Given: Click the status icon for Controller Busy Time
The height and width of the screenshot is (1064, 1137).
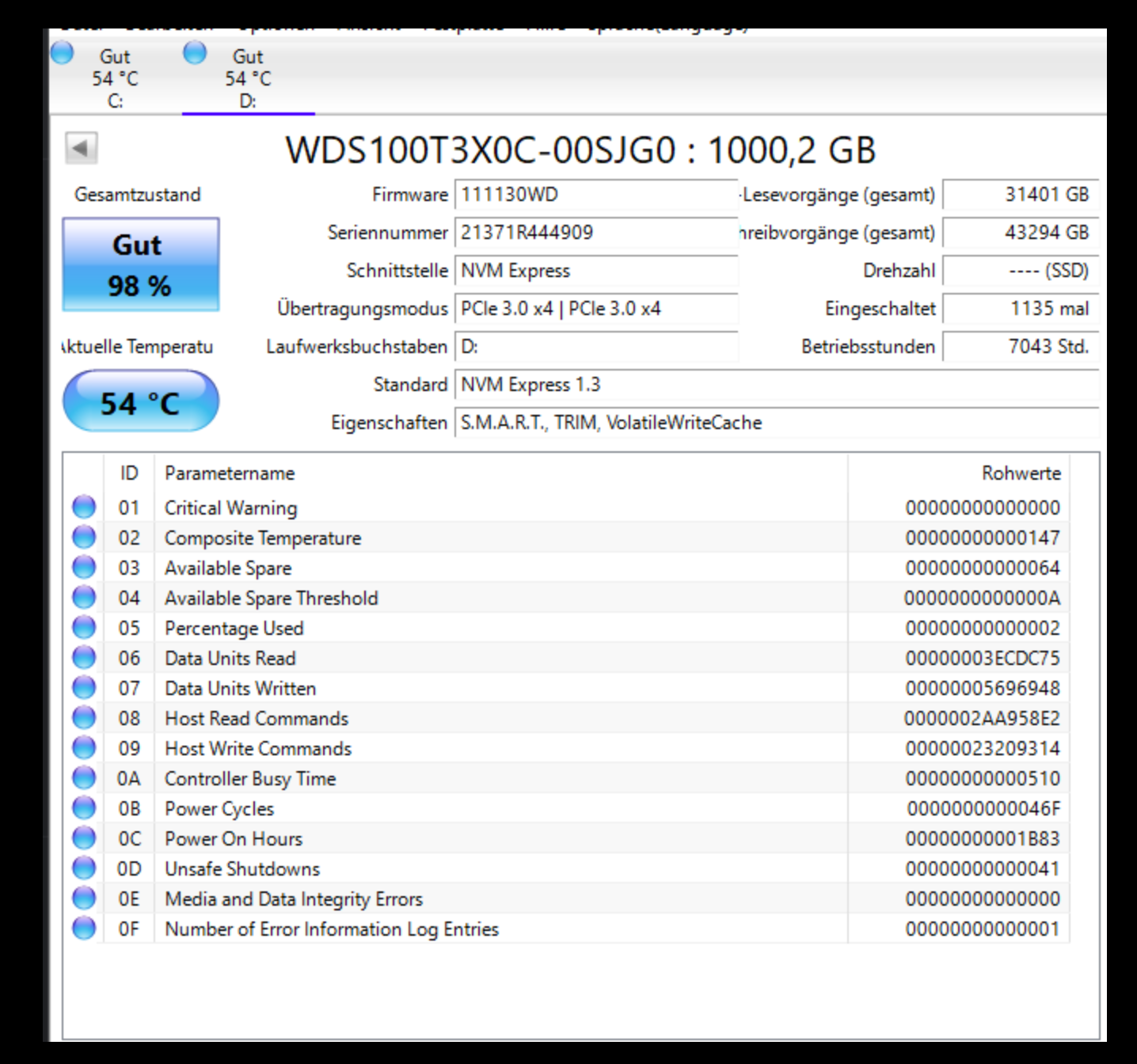Looking at the screenshot, I should (84, 777).
